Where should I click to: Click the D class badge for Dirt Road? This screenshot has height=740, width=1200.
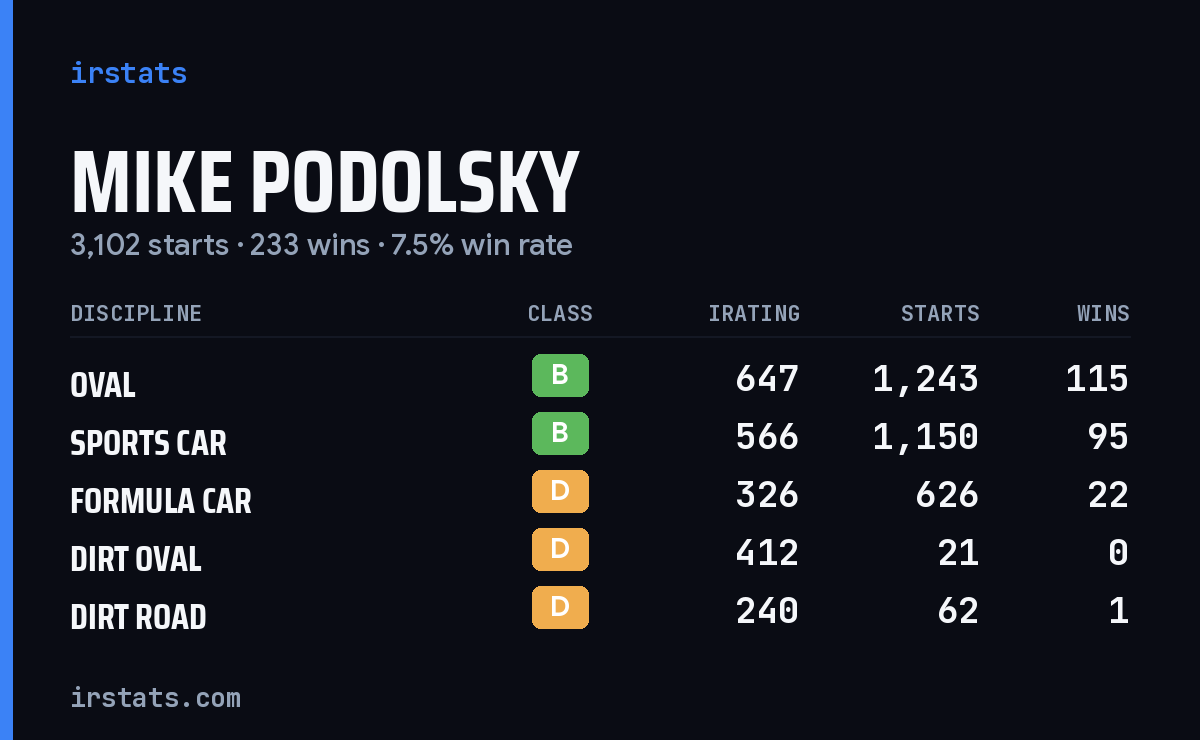560,608
